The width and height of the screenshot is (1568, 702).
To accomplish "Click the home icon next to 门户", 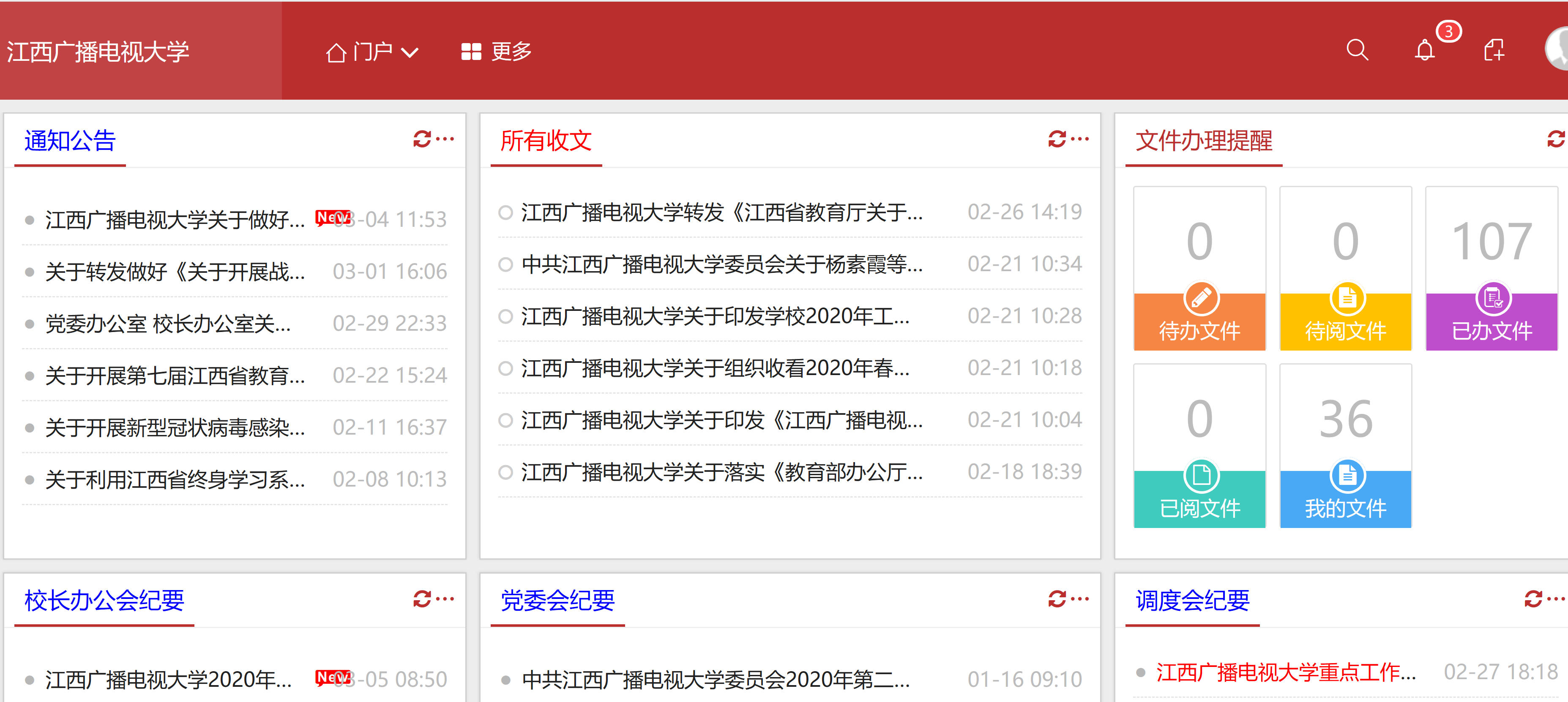I will click(336, 52).
